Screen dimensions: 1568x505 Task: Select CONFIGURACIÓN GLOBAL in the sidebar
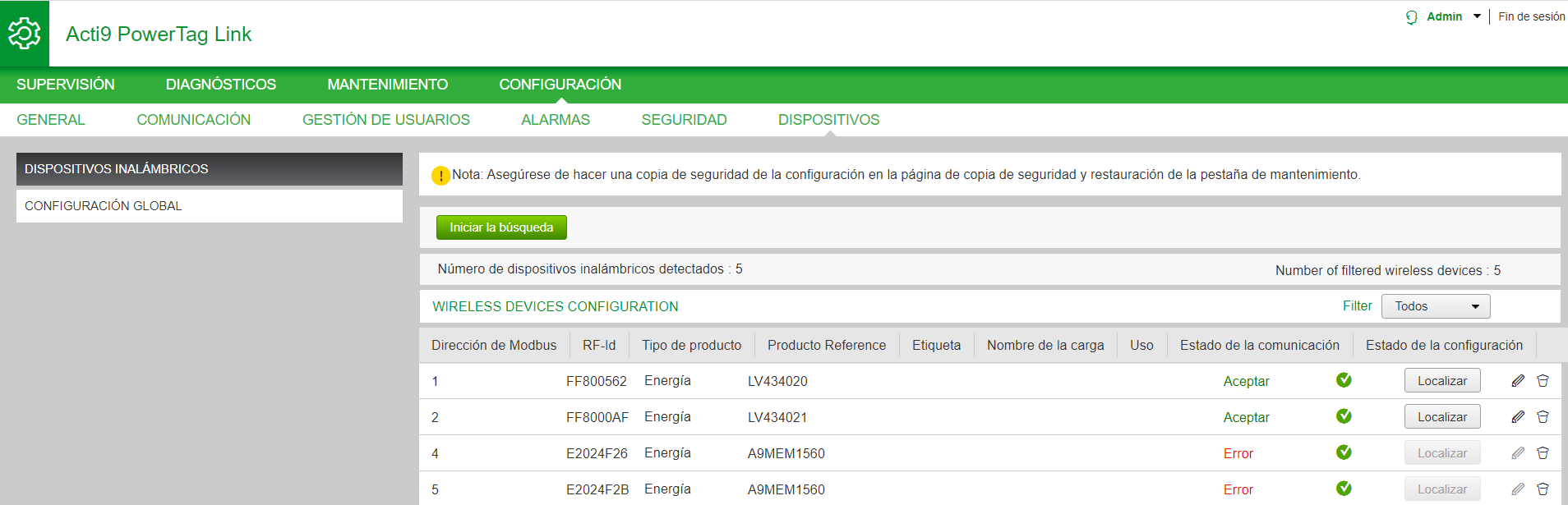click(x=104, y=206)
